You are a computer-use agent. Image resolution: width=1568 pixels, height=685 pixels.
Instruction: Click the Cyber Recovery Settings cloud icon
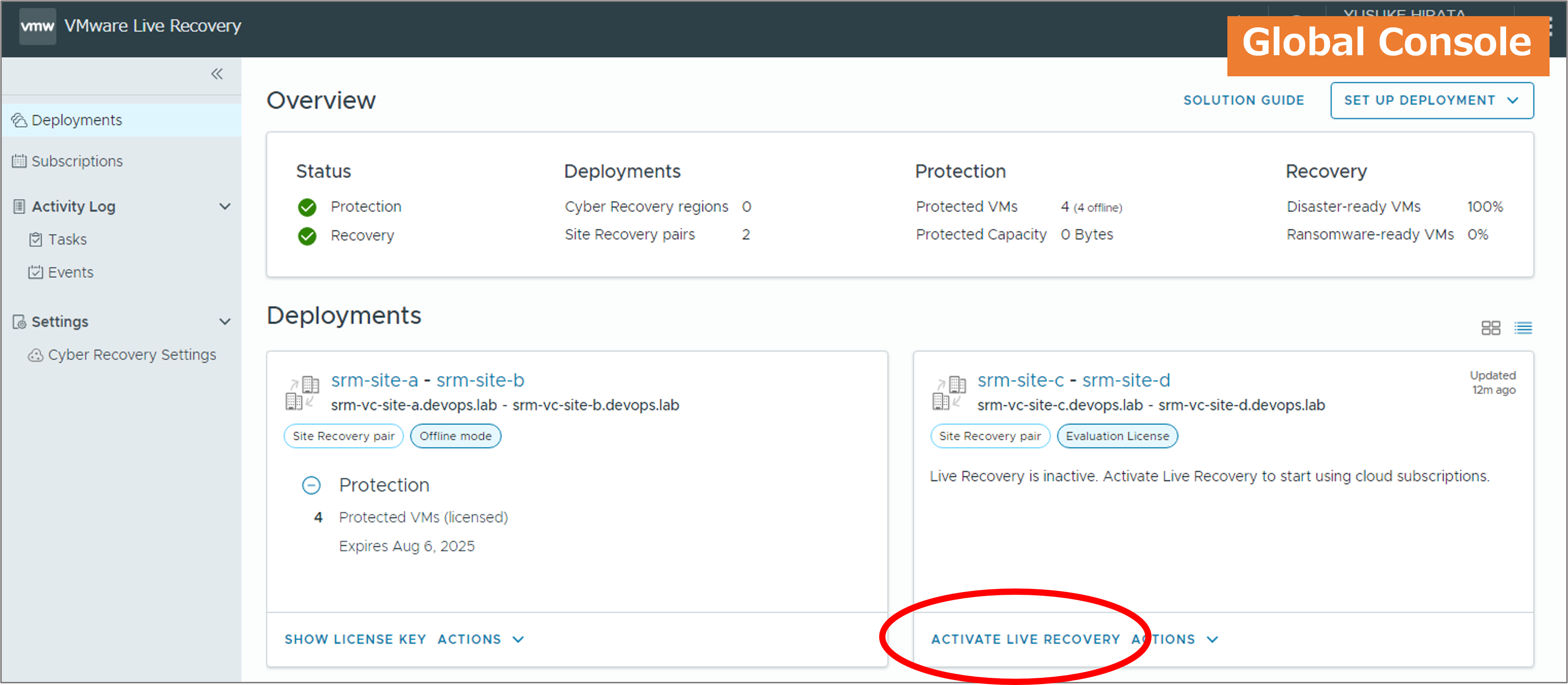pyautogui.click(x=36, y=355)
